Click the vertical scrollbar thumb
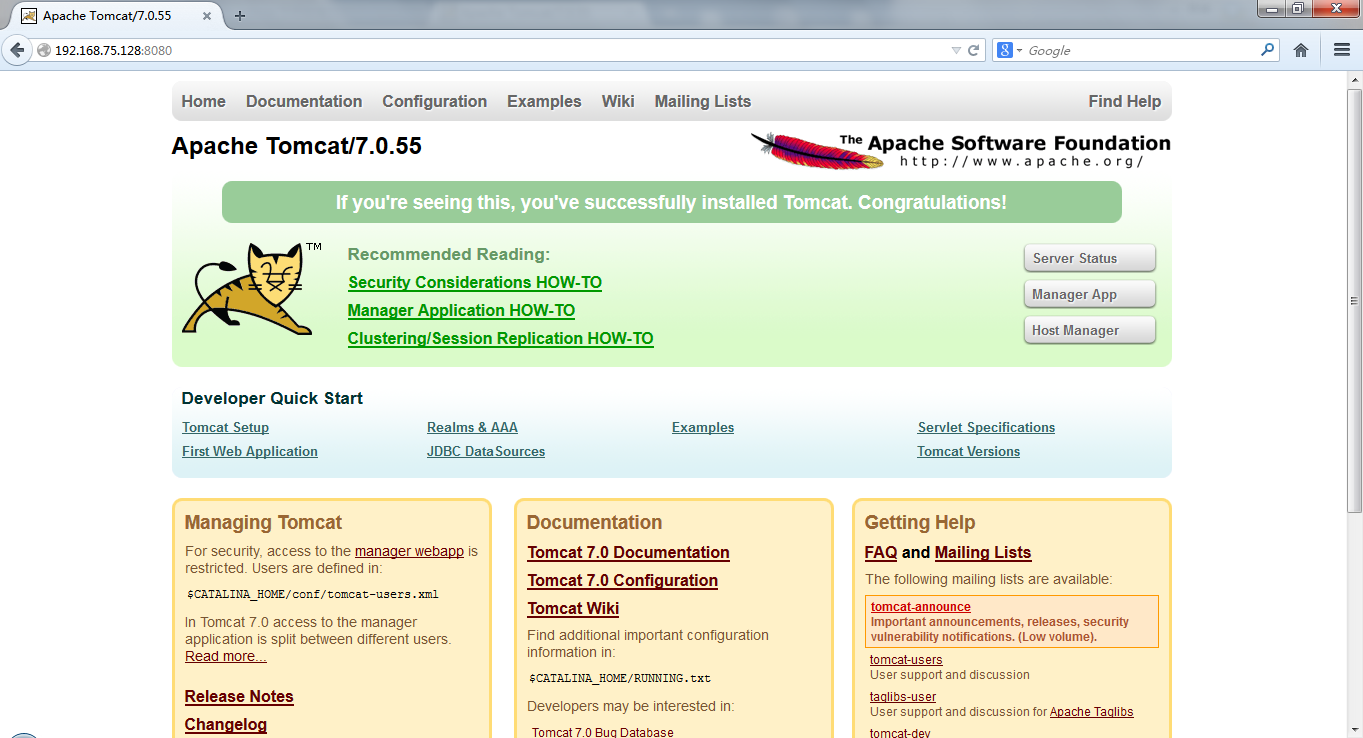The image size is (1363, 738). tap(1355, 300)
